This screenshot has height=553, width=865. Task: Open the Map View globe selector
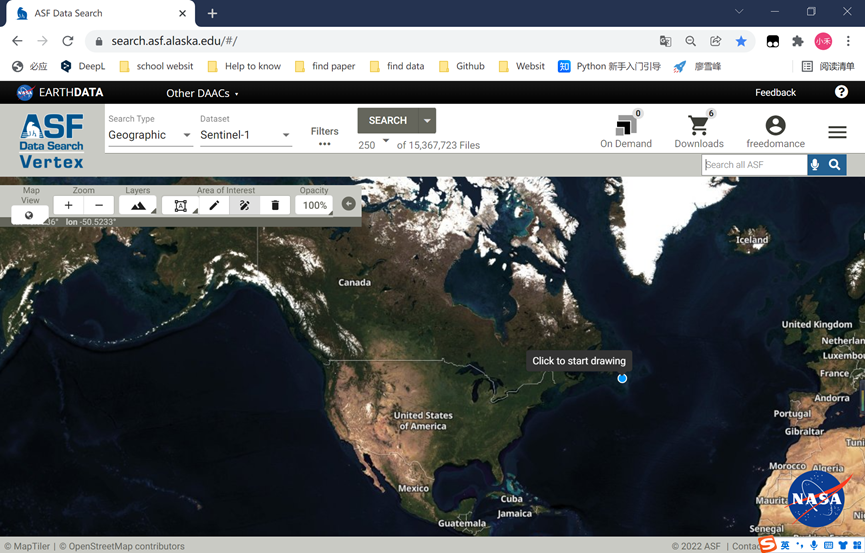coord(29,215)
